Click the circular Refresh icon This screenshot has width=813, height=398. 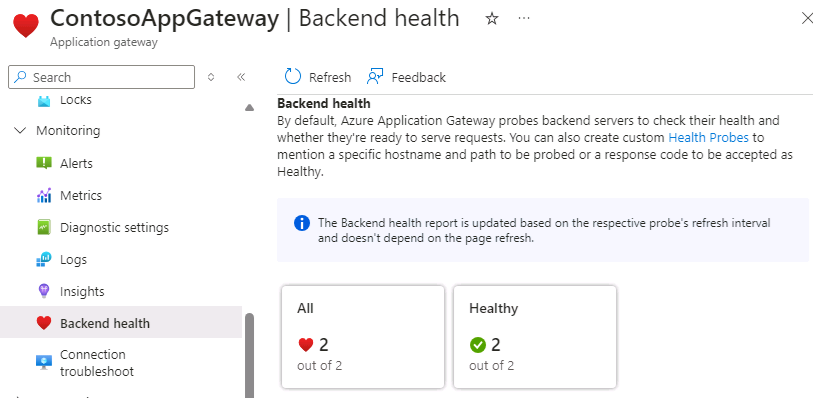click(x=293, y=77)
